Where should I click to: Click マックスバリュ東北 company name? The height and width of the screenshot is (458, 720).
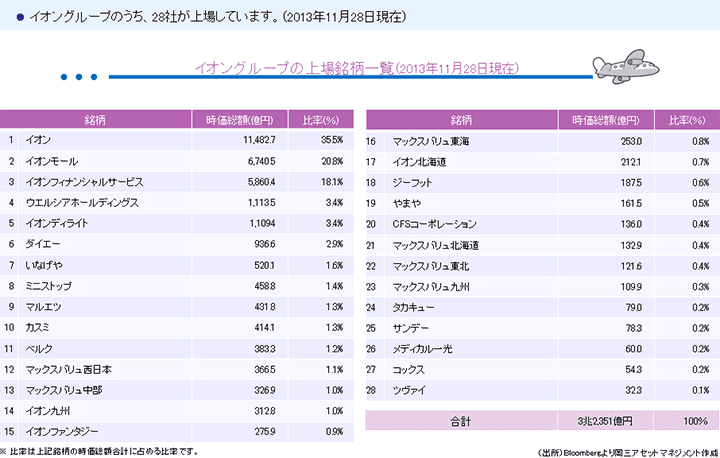431,266
